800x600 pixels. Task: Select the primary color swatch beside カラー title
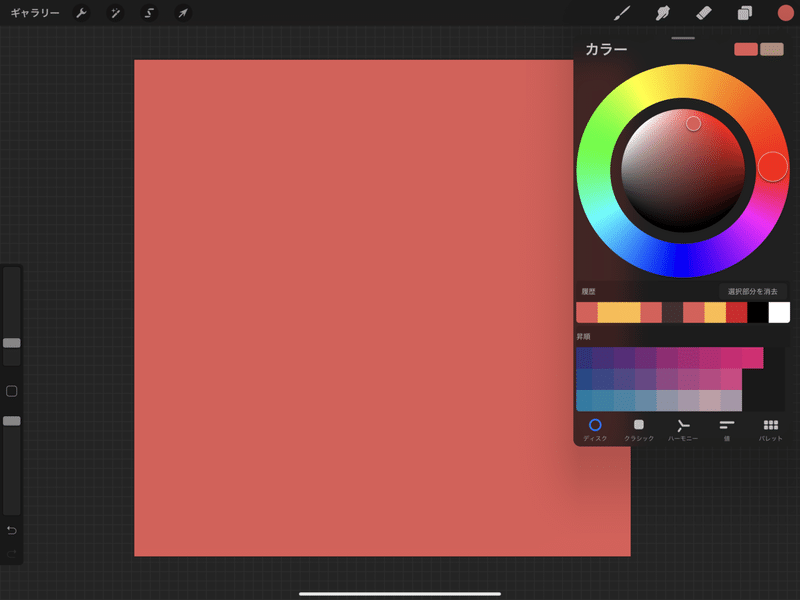pyautogui.click(x=745, y=49)
